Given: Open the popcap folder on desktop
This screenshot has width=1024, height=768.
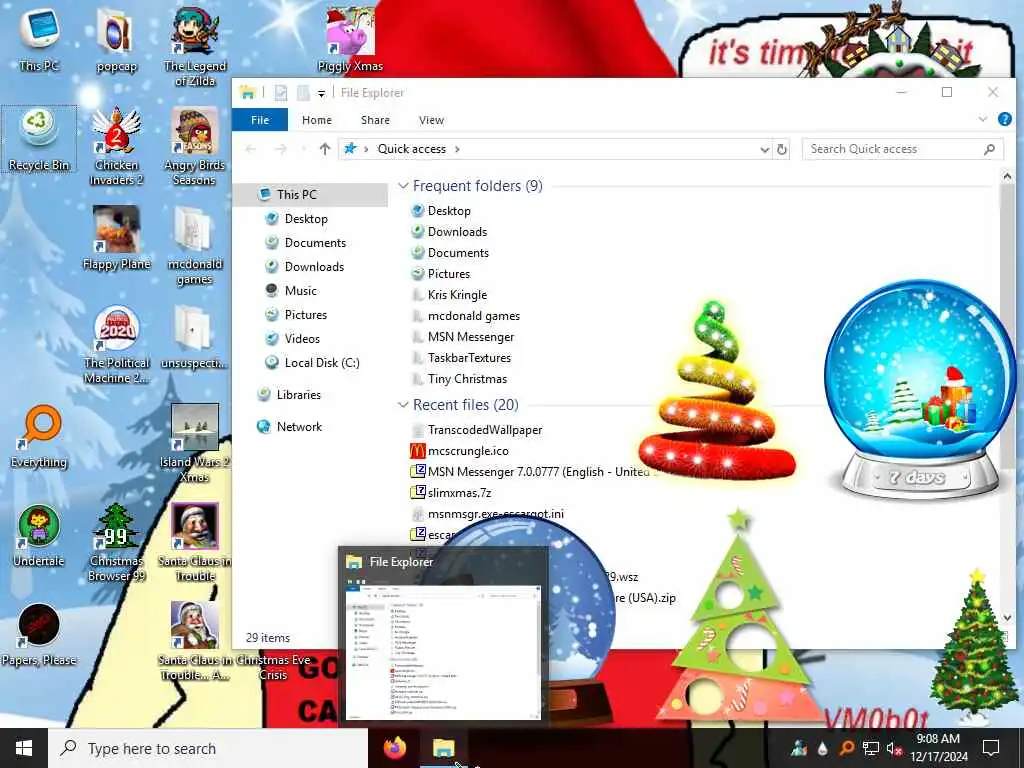Looking at the screenshot, I should point(116,39).
